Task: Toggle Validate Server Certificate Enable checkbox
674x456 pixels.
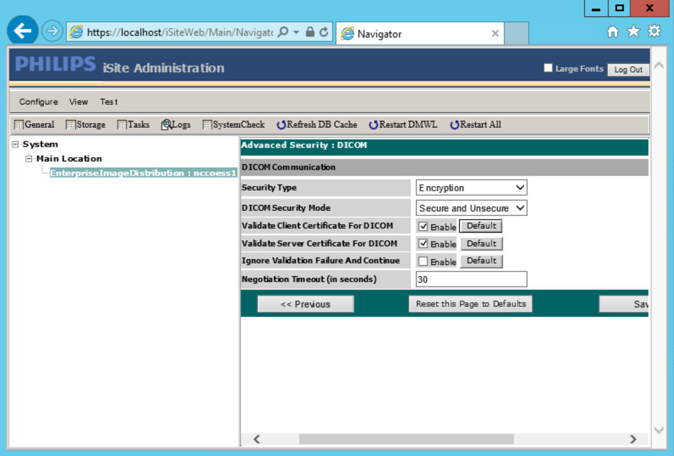Action: 423,244
